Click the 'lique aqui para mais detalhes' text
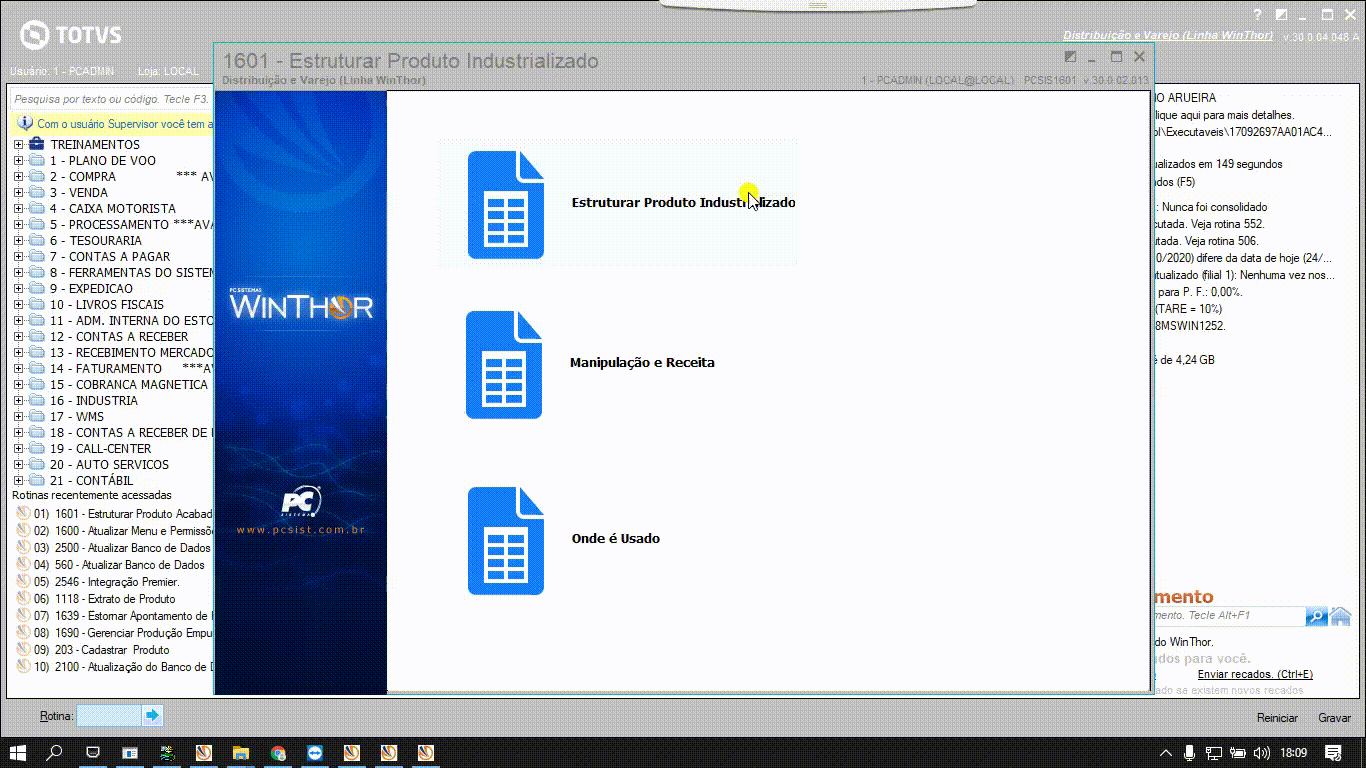 tap(1224, 116)
